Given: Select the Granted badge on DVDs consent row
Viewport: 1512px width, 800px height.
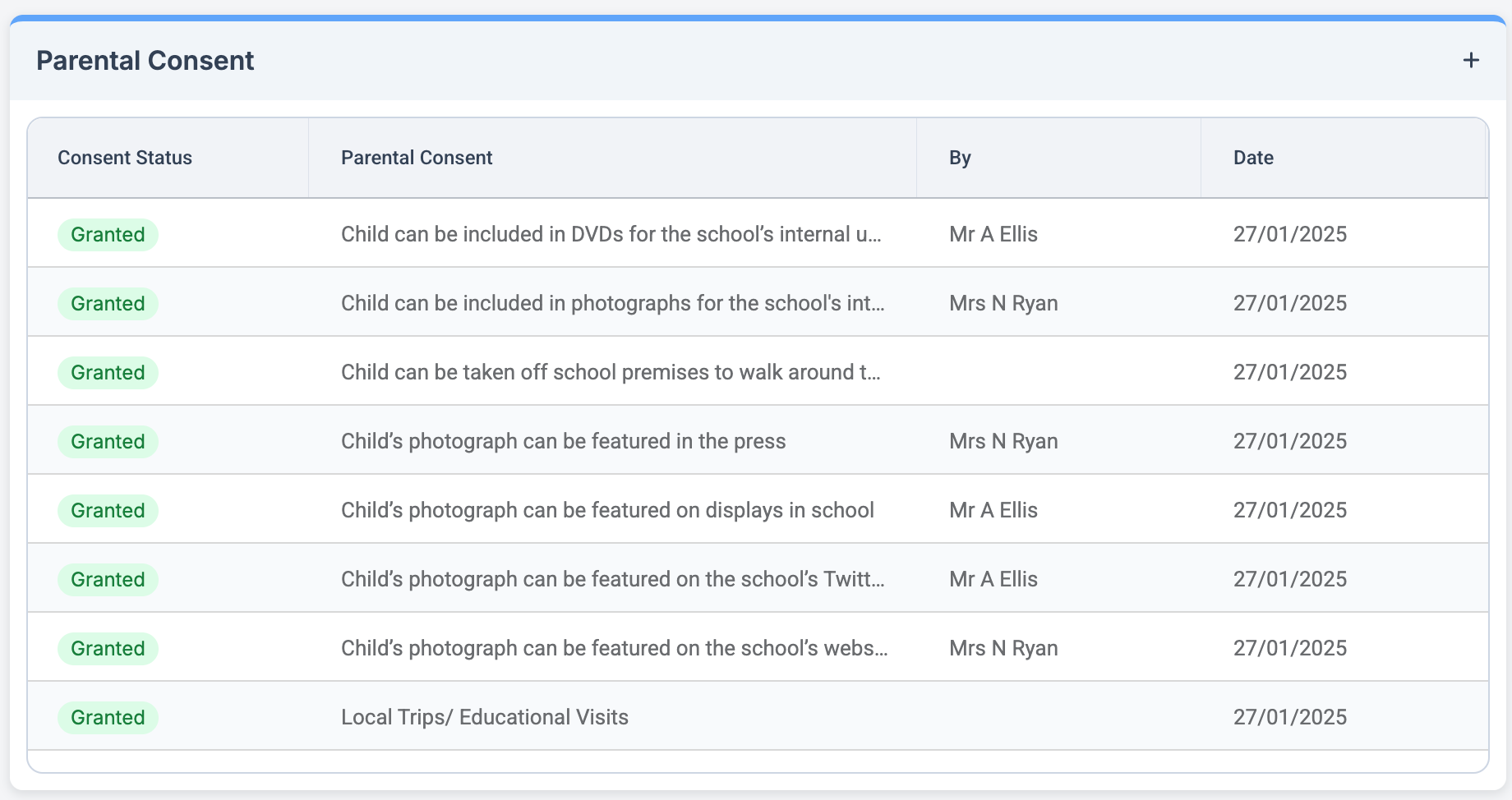Looking at the screenshot, I should point(108,234).
